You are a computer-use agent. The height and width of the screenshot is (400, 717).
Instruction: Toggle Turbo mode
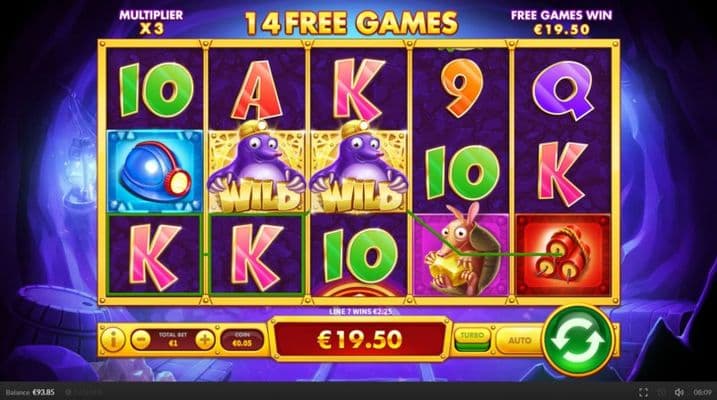coord(472,340)
